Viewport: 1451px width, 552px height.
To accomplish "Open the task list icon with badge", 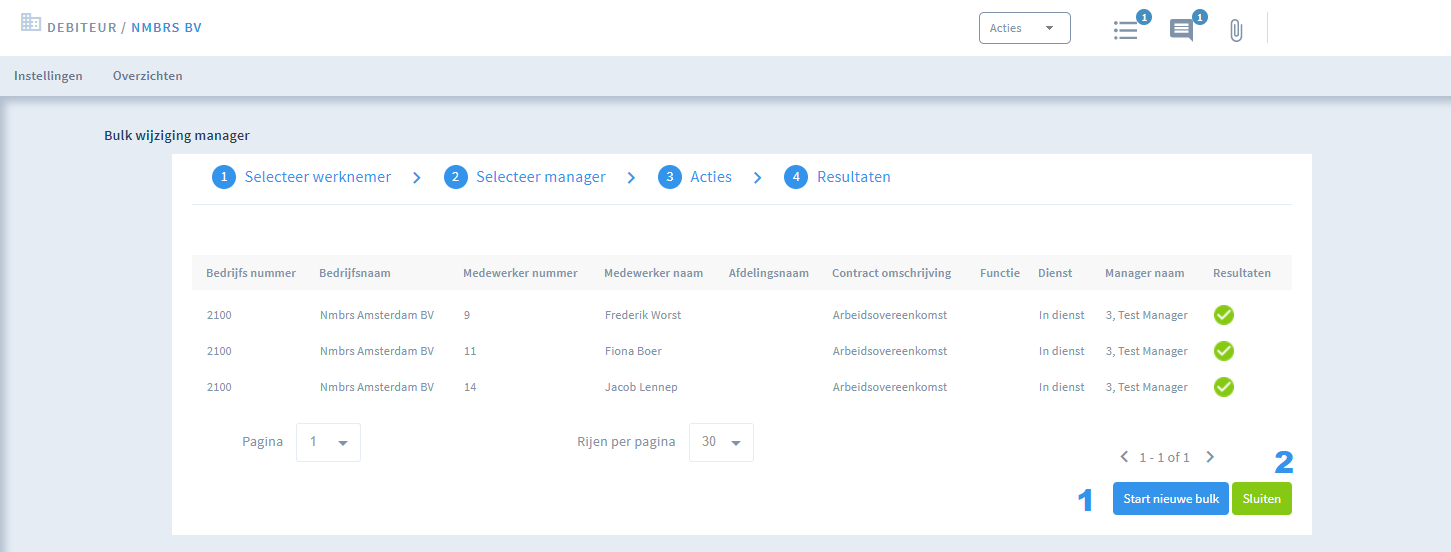I will pos(1127,29).
